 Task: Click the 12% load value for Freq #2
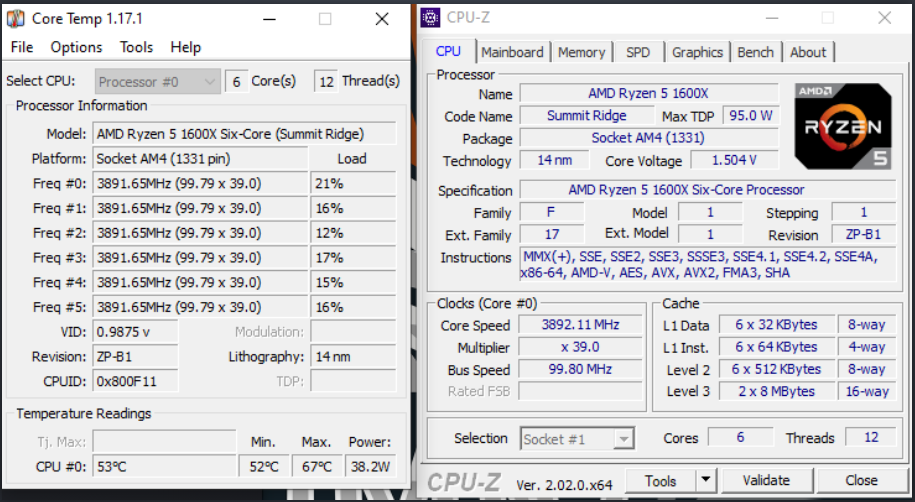[353, 233]
